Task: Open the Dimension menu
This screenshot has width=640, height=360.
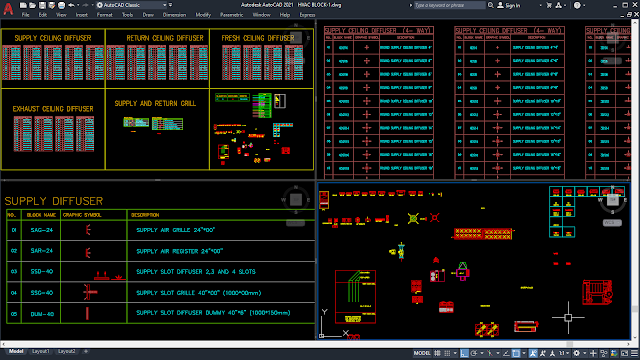Action: click(x=174, y=15)
